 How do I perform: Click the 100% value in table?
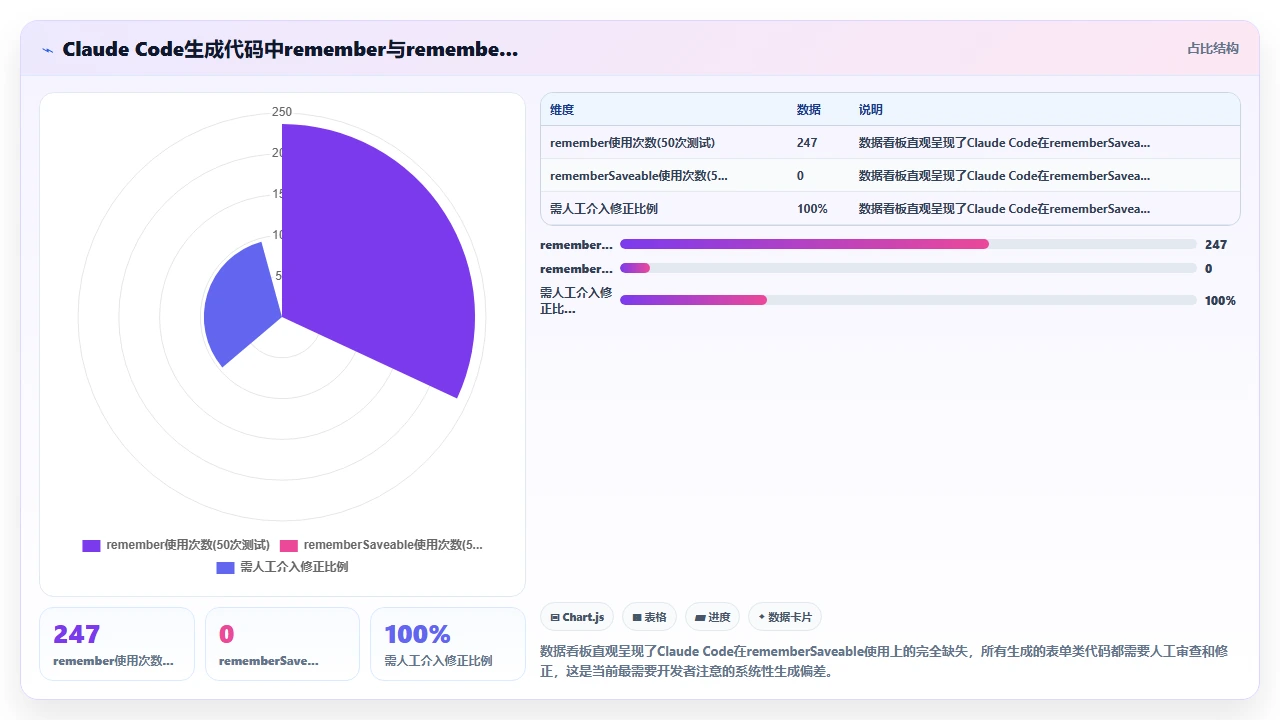[x=812, y=209]
